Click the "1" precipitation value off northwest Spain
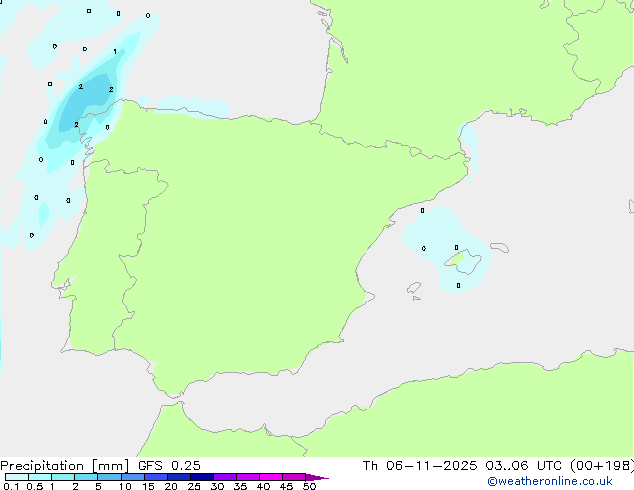This screenshot has width=634, height=490. (114, 51)
